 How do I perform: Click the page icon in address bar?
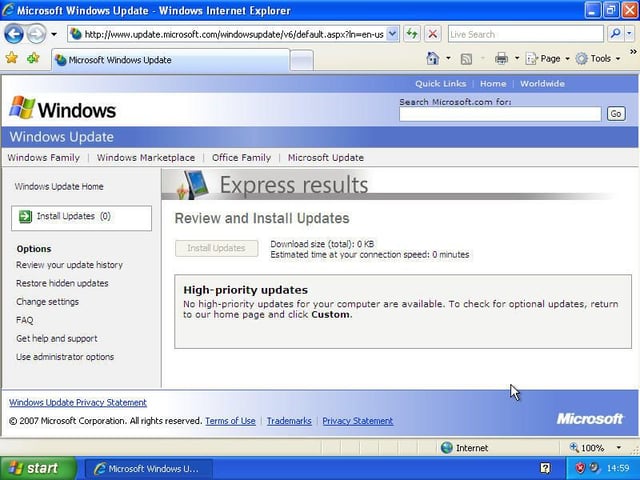(x=76, y=34)
